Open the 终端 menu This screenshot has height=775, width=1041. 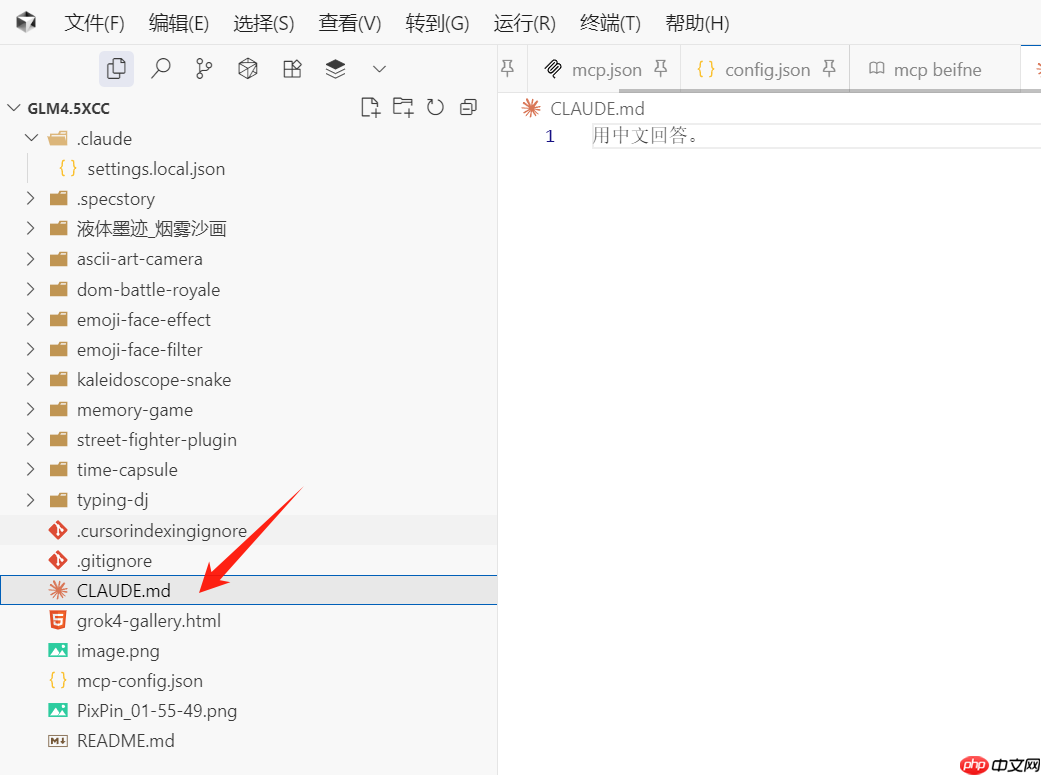pos(609,22)
